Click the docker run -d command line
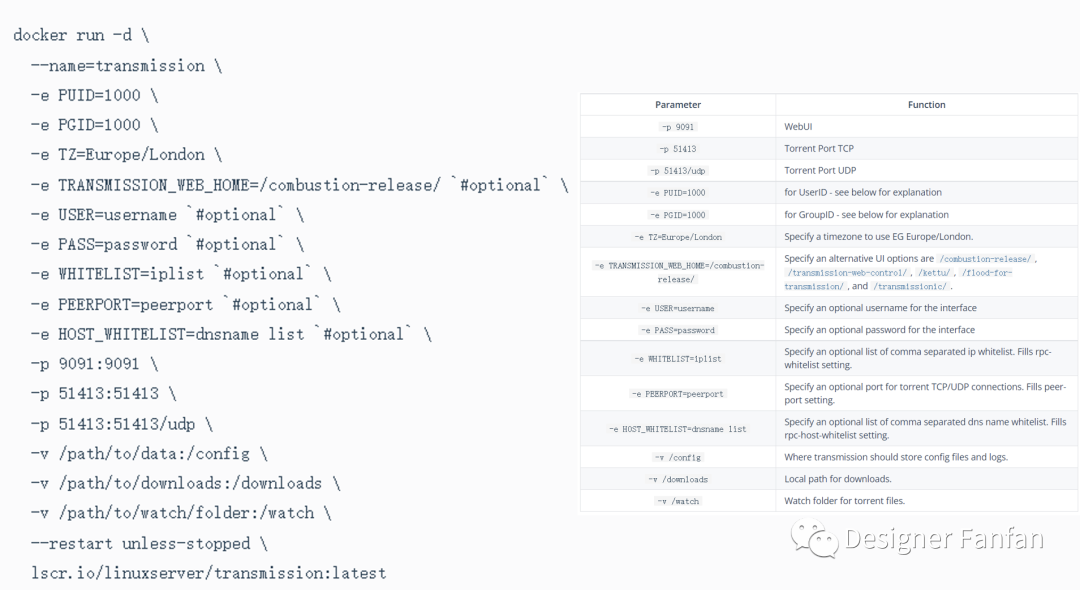 81,35
